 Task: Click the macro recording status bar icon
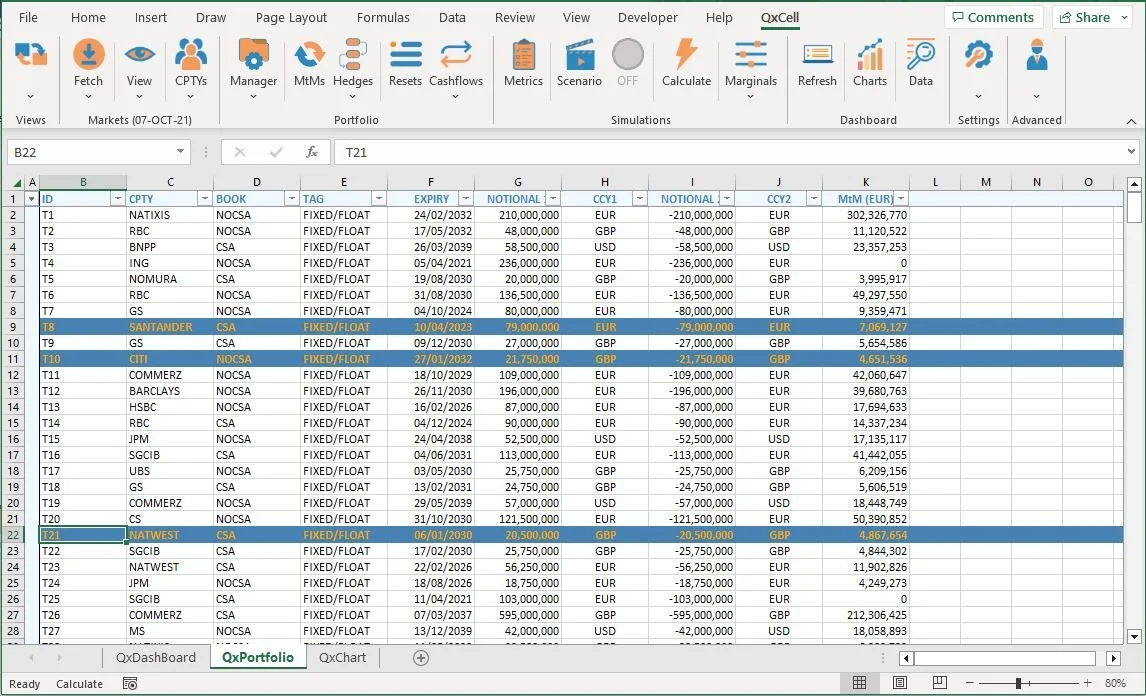[129, 684]
